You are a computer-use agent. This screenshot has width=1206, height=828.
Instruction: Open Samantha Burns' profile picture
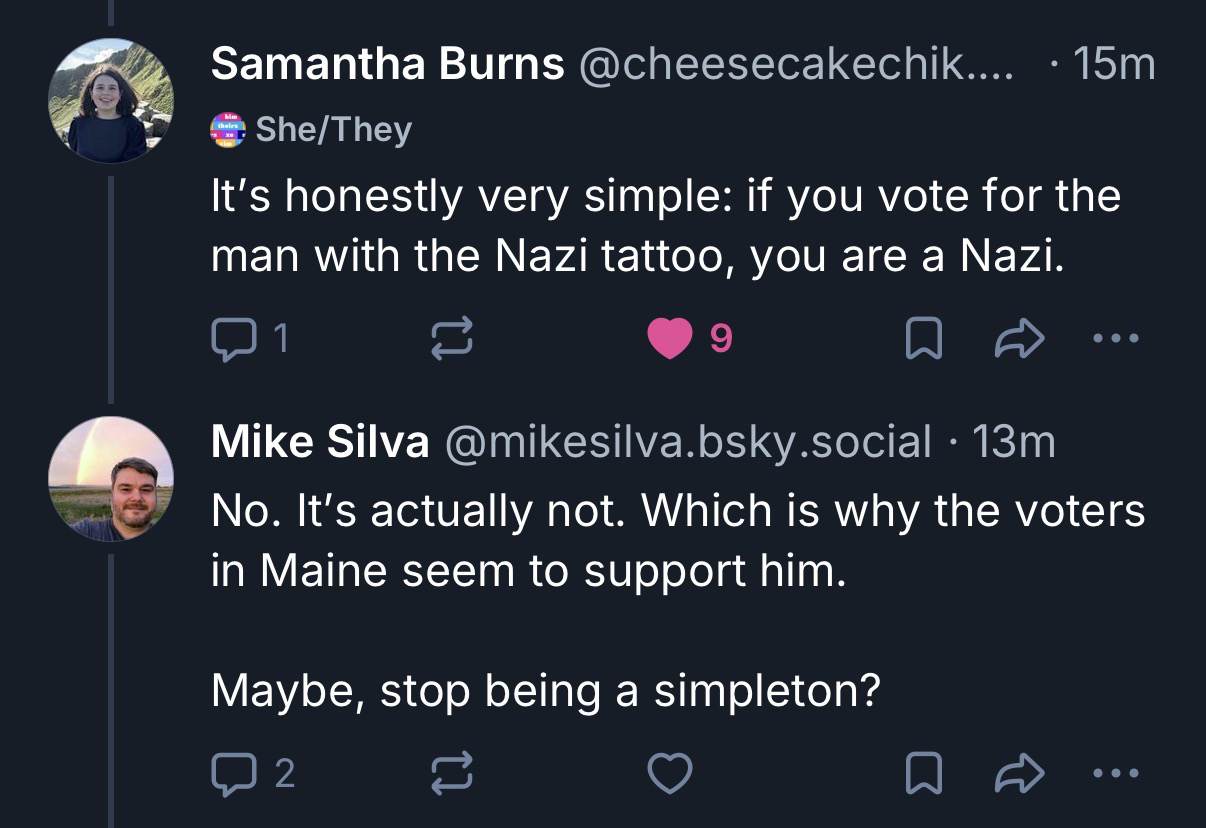[110, 101]
